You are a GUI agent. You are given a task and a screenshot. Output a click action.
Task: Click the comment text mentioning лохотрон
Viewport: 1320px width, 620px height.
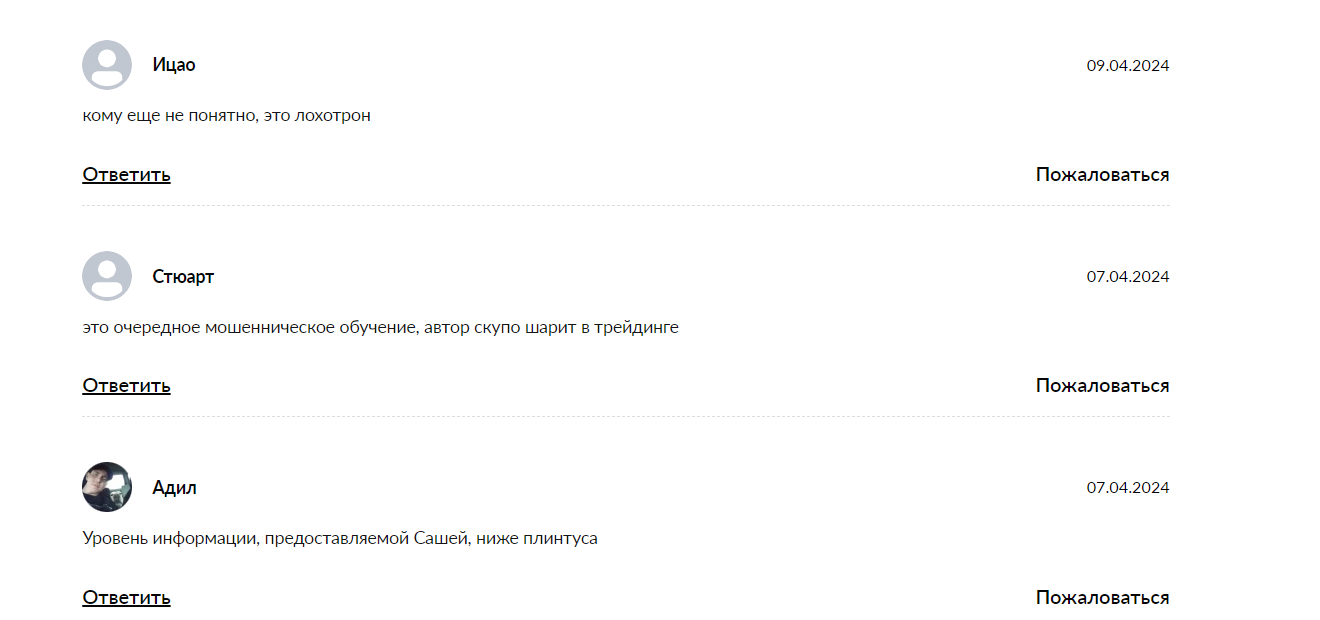click(x=226, y=116)
